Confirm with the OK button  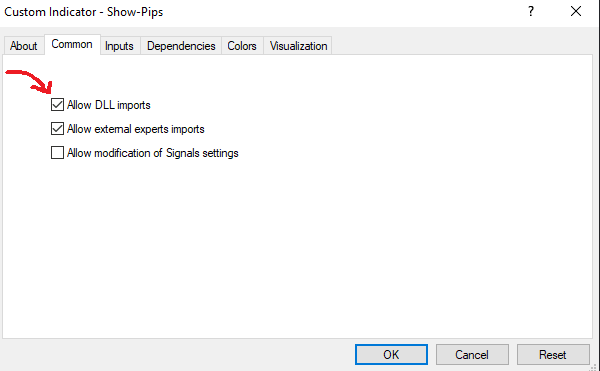391,355
